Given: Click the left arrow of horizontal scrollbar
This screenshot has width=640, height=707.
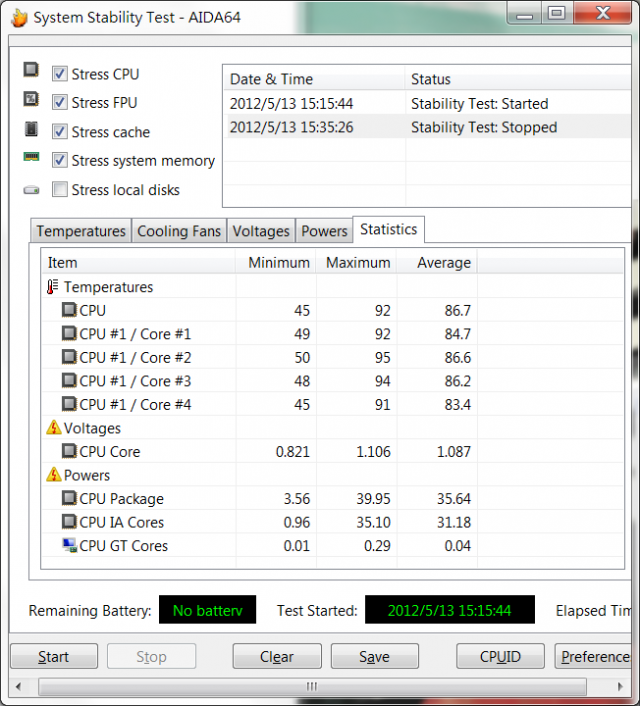Looking at the screenshot, I should (x=18, y=687).
